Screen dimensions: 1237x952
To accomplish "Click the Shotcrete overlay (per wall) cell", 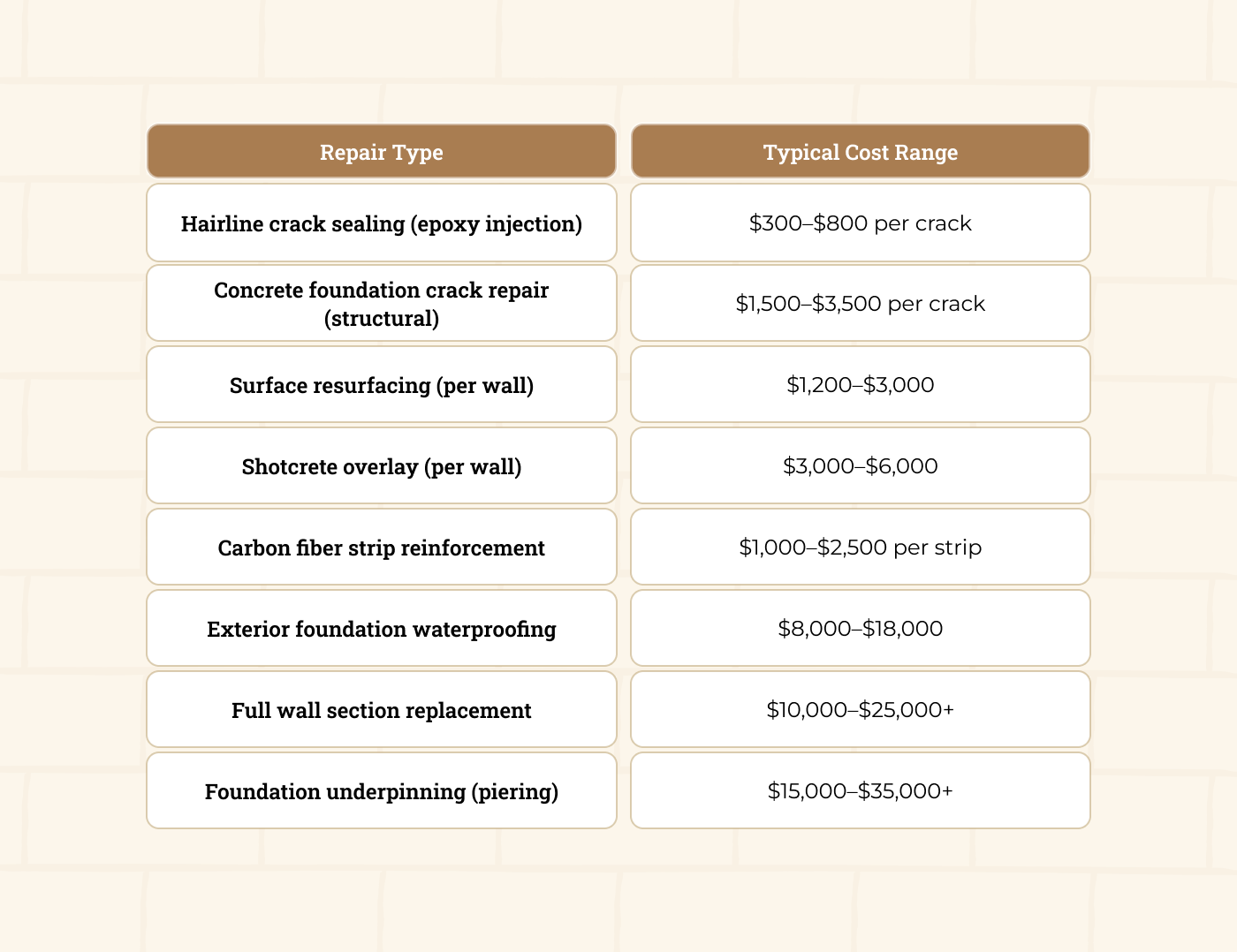I will [x=381, y=466].
